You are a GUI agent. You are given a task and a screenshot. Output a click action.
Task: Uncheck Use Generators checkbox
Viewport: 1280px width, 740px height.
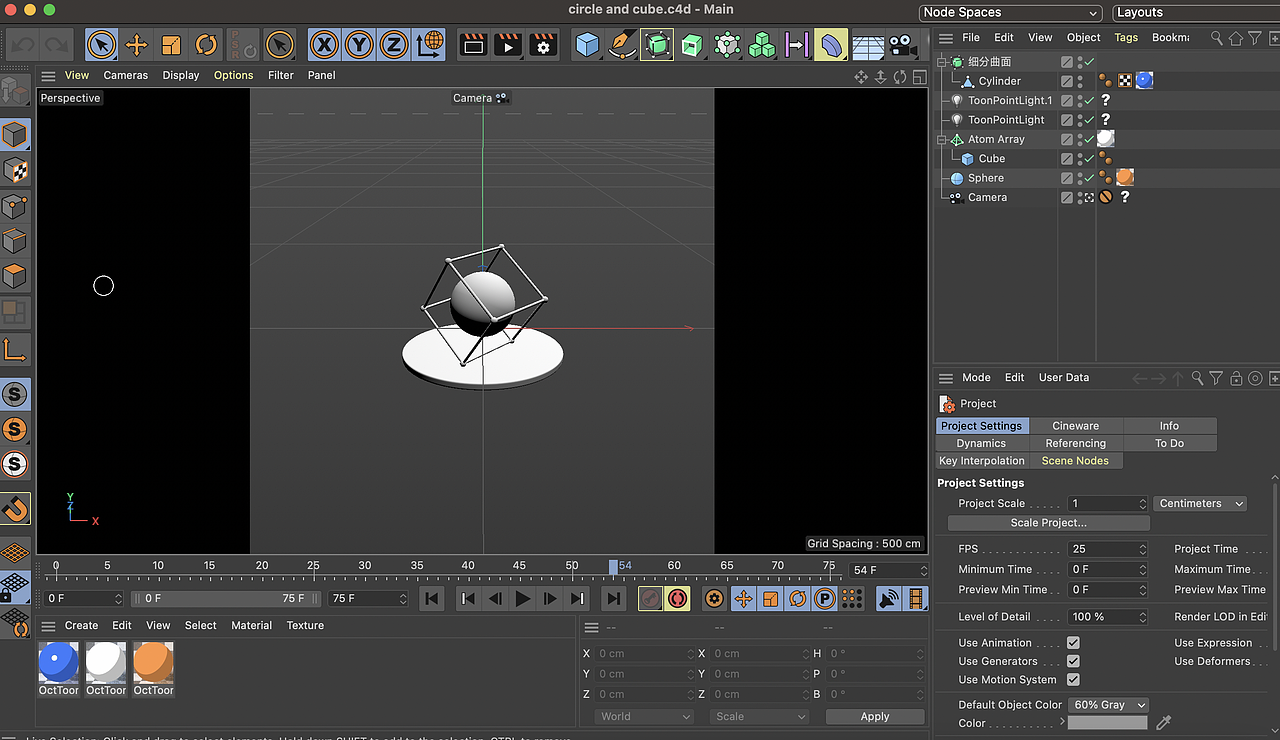1073,661
